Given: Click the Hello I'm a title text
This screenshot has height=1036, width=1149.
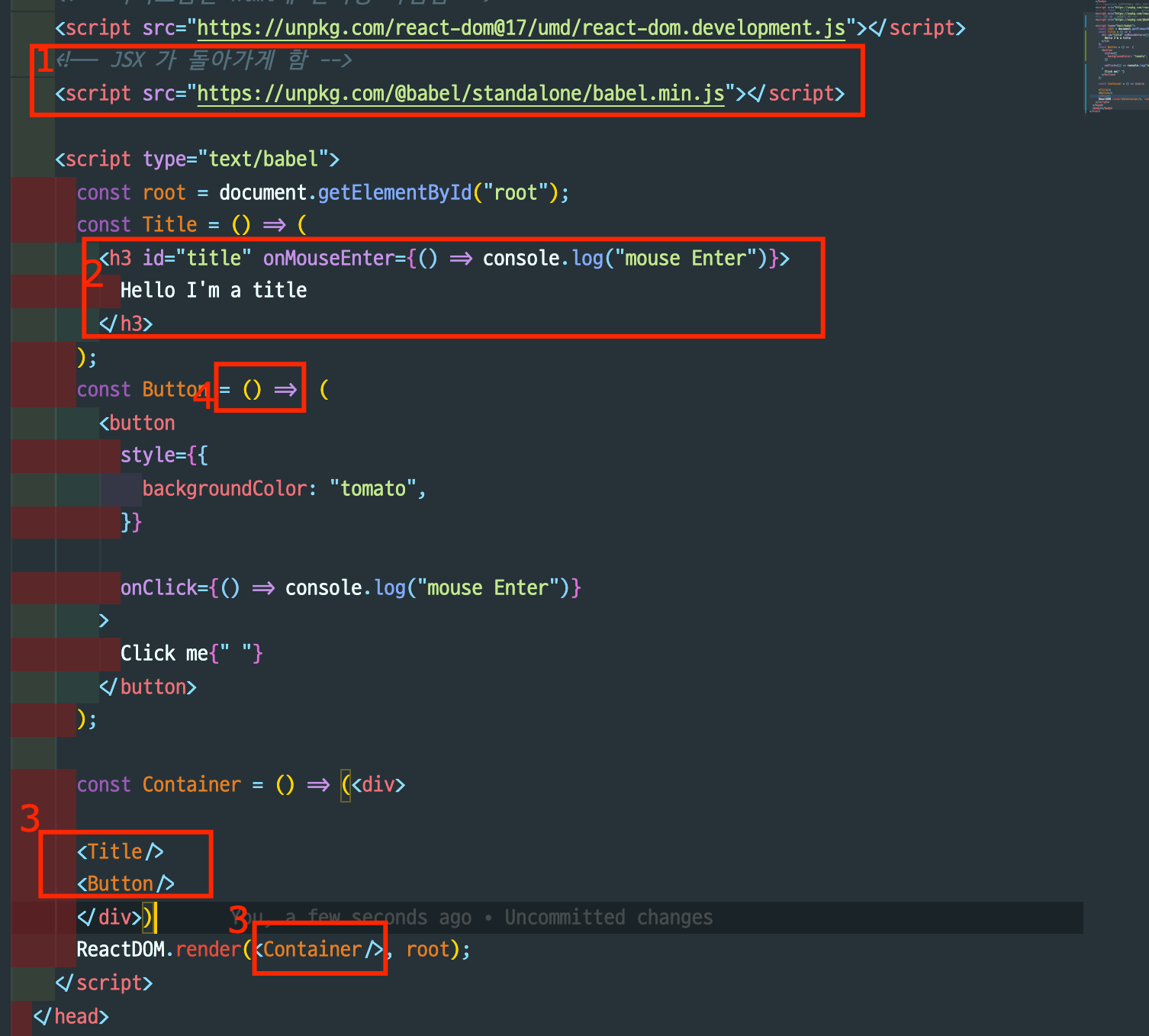Looking at the screenshot, I should [214, 290].
